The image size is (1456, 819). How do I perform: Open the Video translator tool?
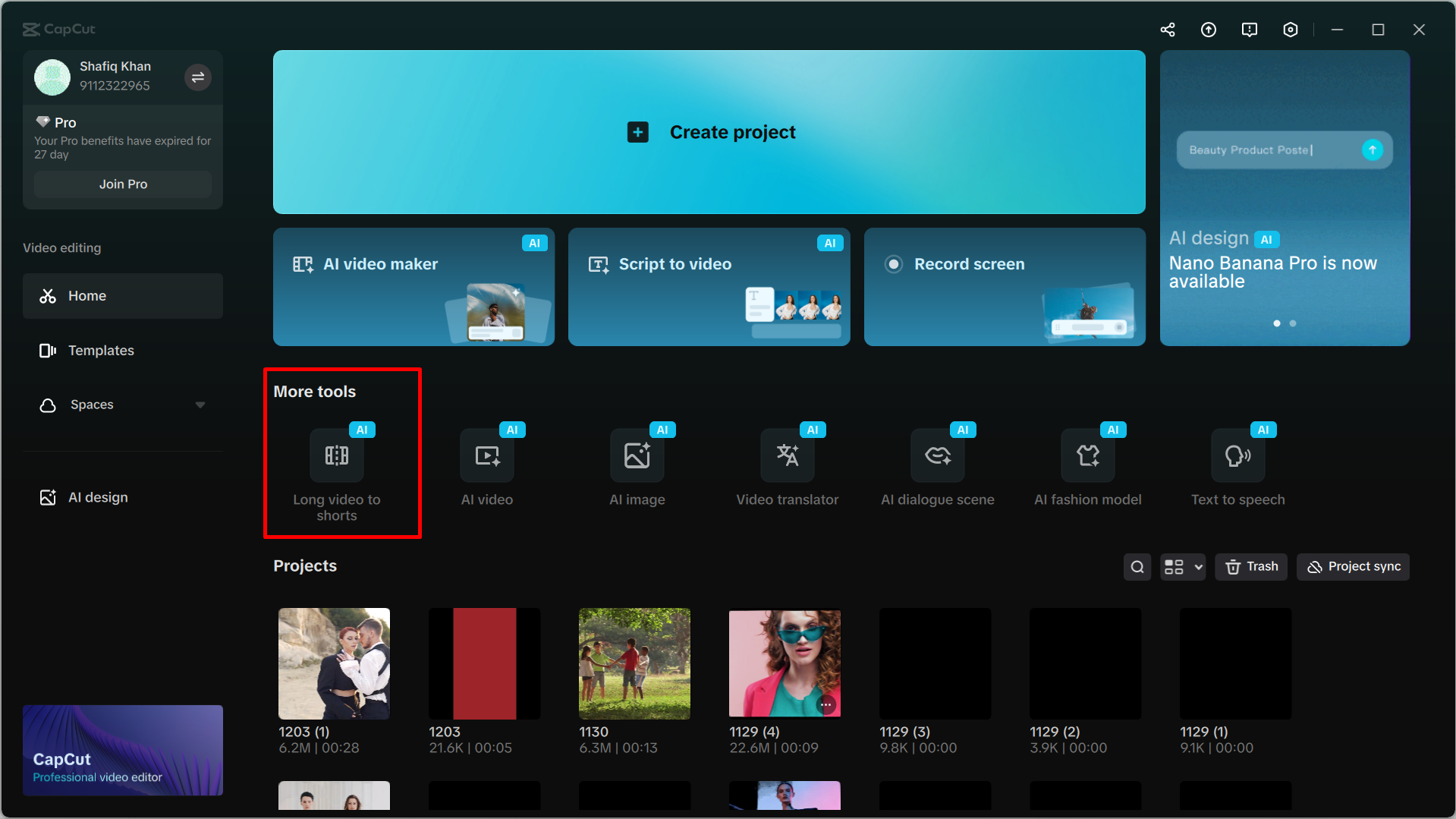point(788,466)
